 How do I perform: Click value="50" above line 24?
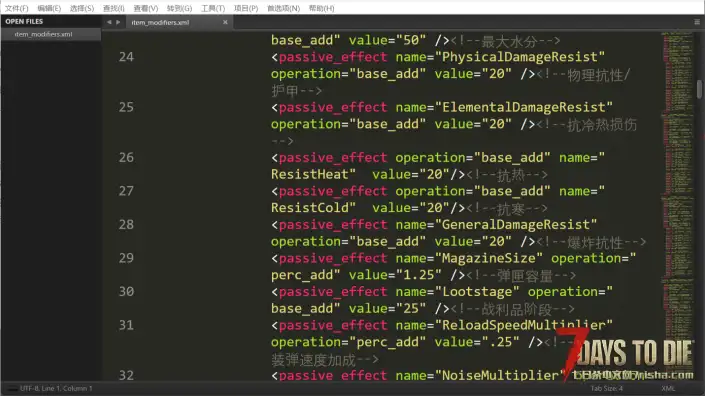pos(388,40)
